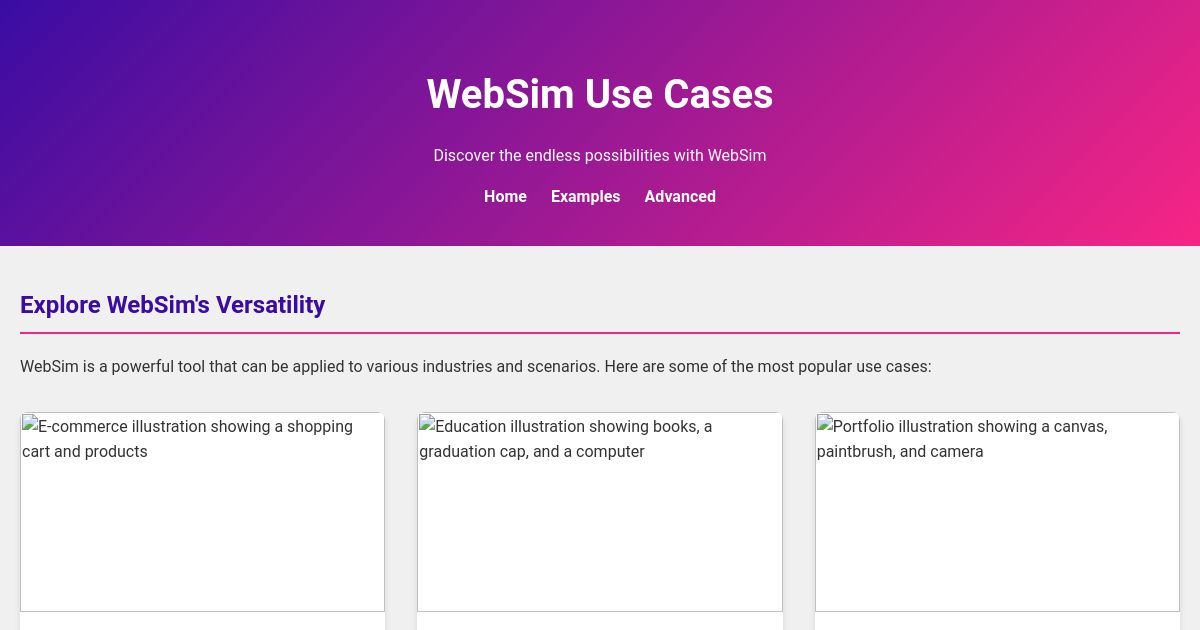1200x630 pixels.
Task: Open the E-commerce illustration placeholder
Action: 202,512
